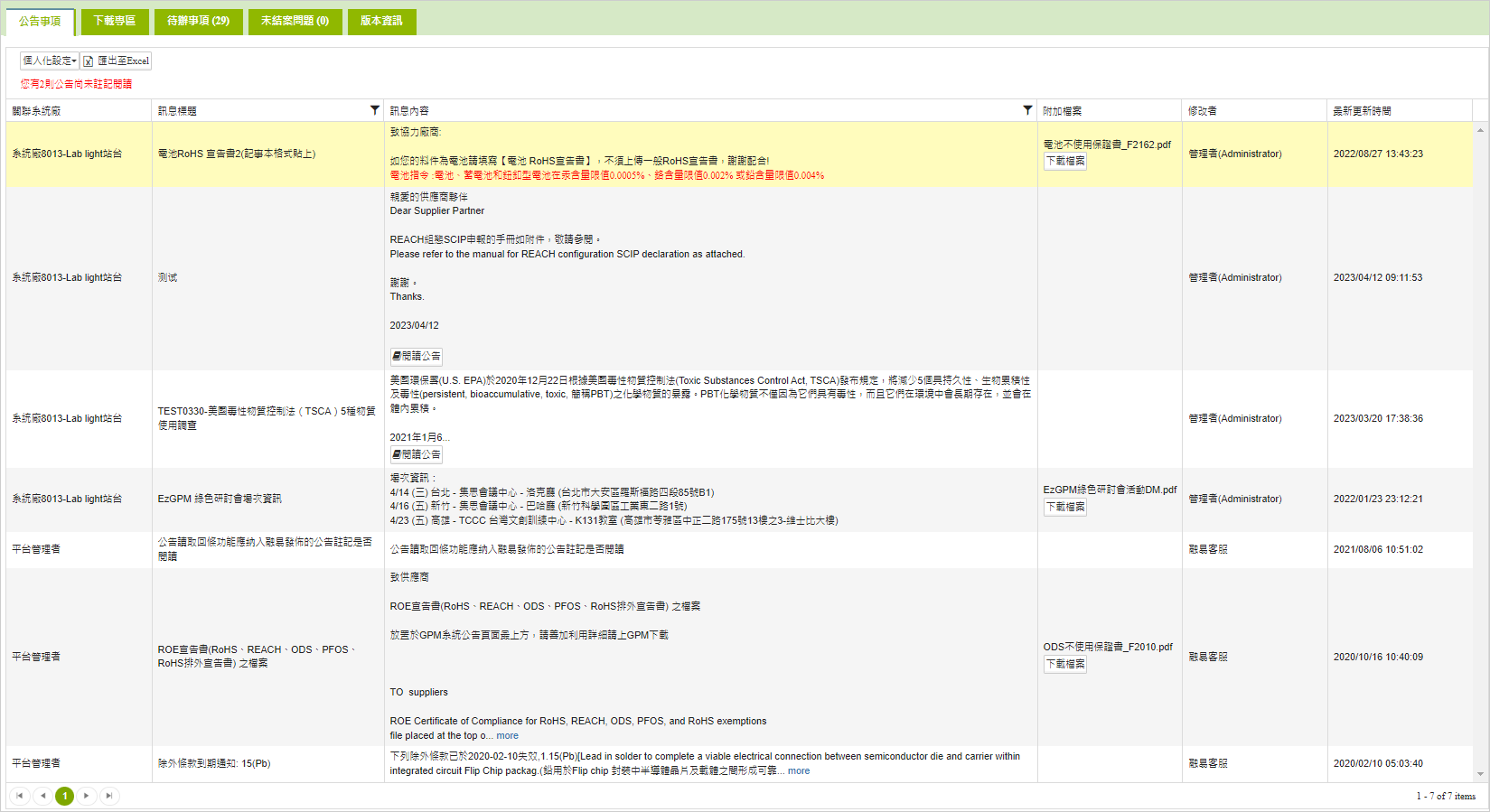Viewport: 1490px width, 812px height.
Task: Select page 1 in pager
Action: (x=64, y=796)
